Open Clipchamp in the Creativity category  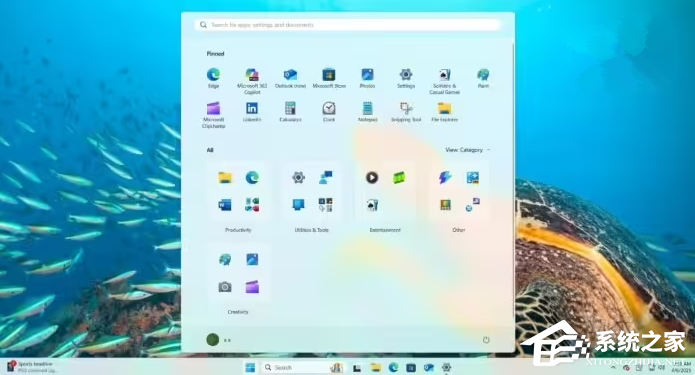click(252, 287)
